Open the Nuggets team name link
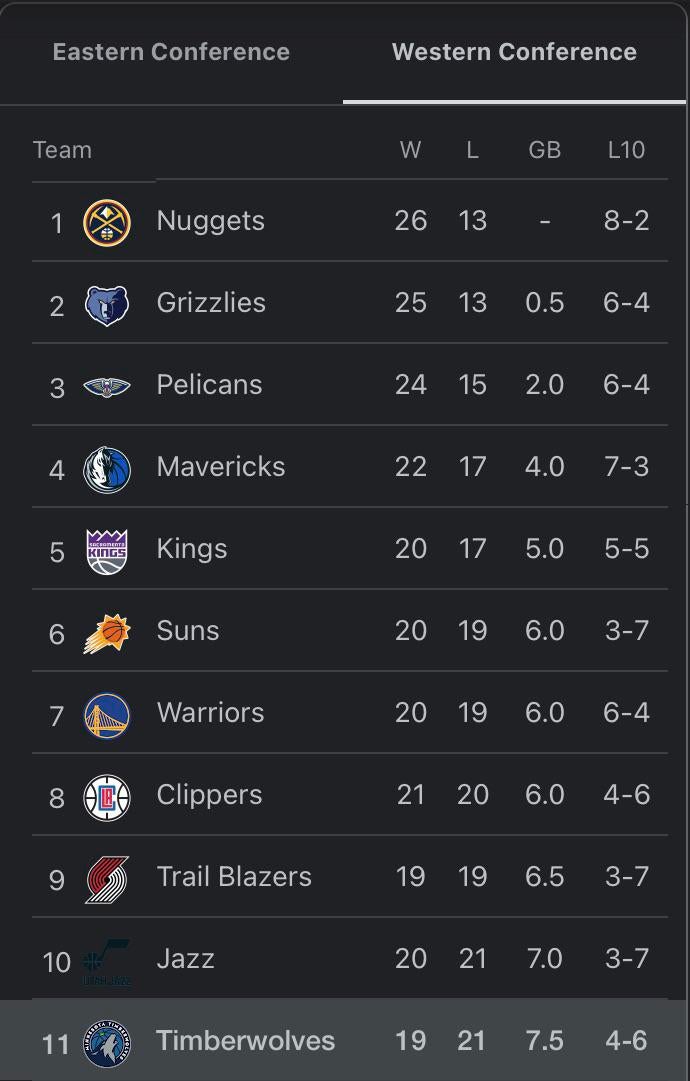Image resolution: width=690 pixels, height=1081 pixels. [211, 221]
